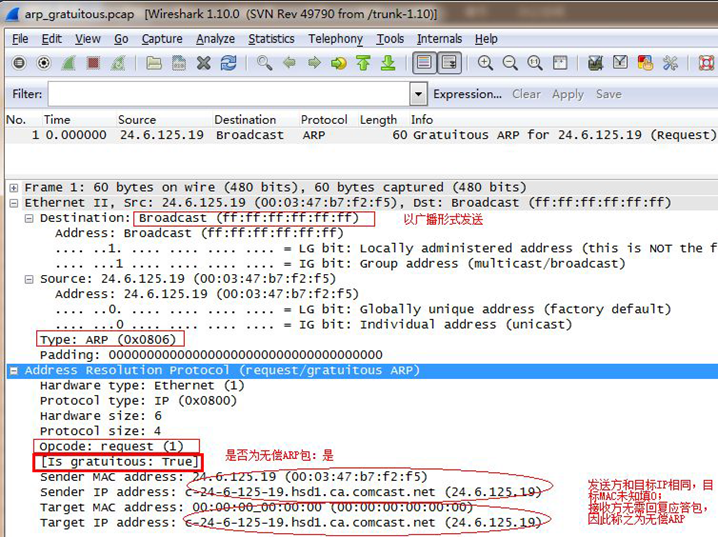Stop the running capture
Screen dimensions: 718x537
point(93,63)
